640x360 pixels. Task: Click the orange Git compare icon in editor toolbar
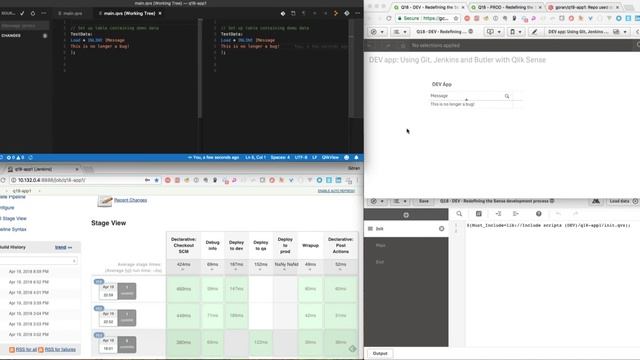pyautogui.click(x=336, y=13)
